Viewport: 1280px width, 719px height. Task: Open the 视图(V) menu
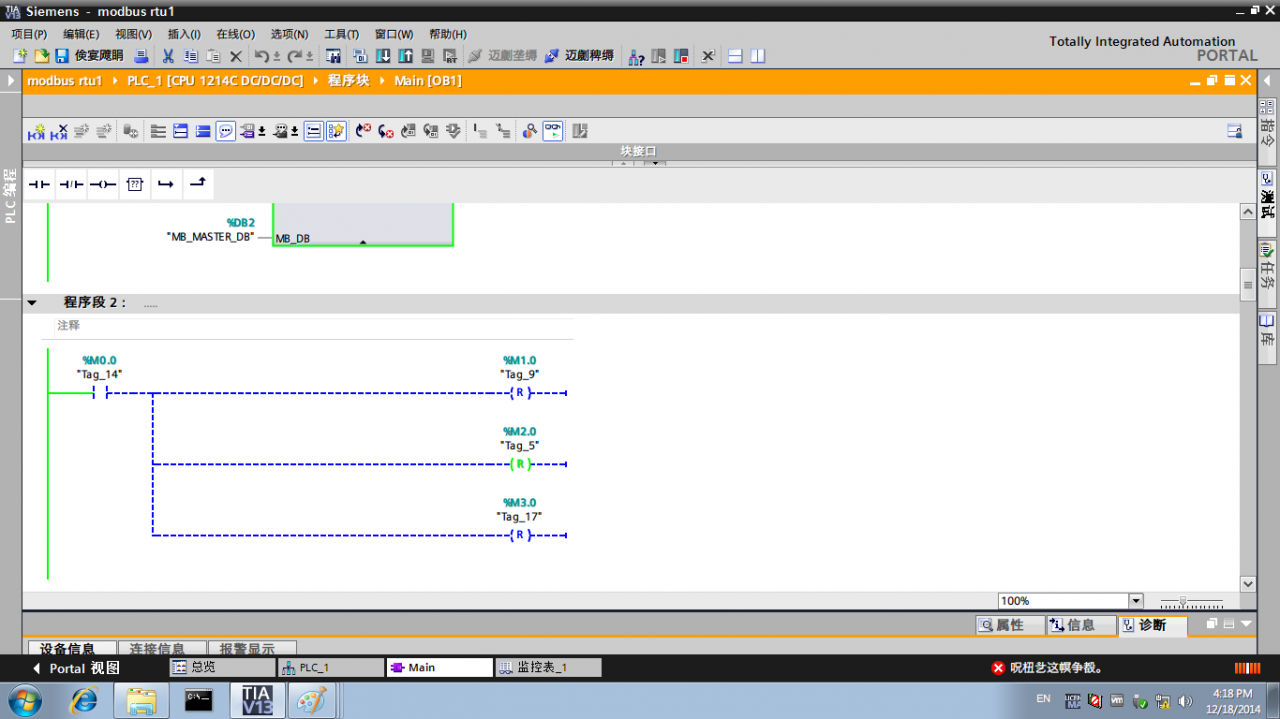click(x=133, y=34)
